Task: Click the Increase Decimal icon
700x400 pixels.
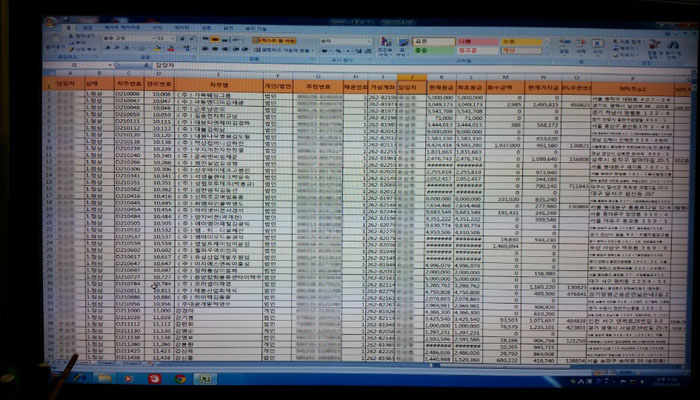Action: click(358, 51)
